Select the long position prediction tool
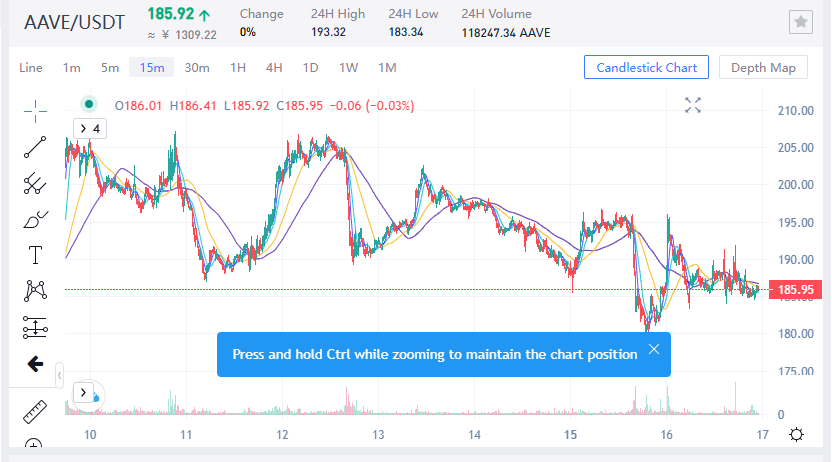The height and width of the screenshot is (462, 832). click(35, 327)
